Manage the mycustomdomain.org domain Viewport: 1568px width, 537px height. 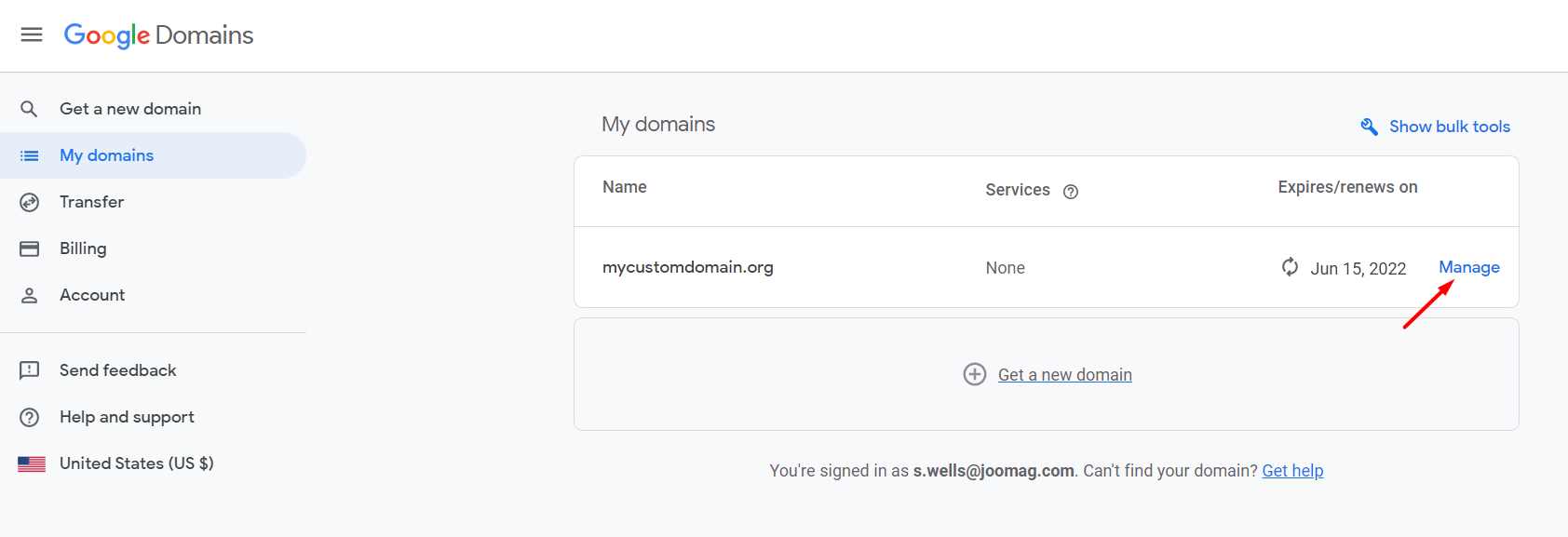click(1468, 267)
